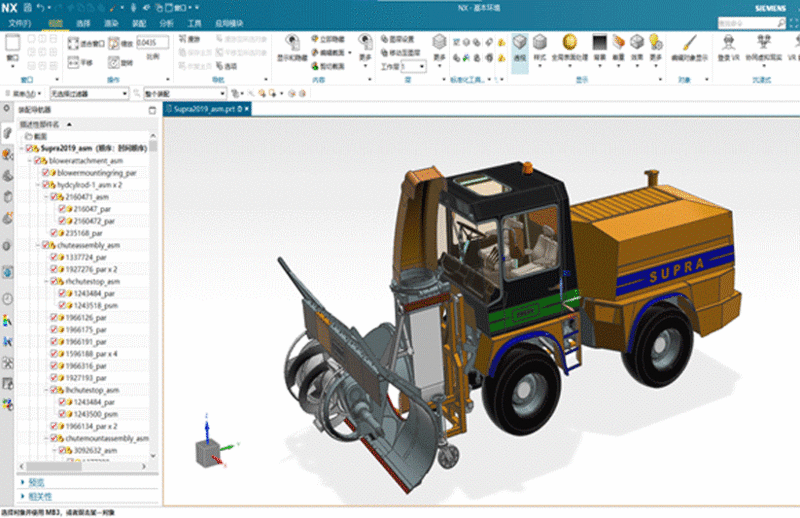The height and width of the screenshot is (518, 800).
Task: Toggle the 235168_par checkbox
Action: (54, 233)
